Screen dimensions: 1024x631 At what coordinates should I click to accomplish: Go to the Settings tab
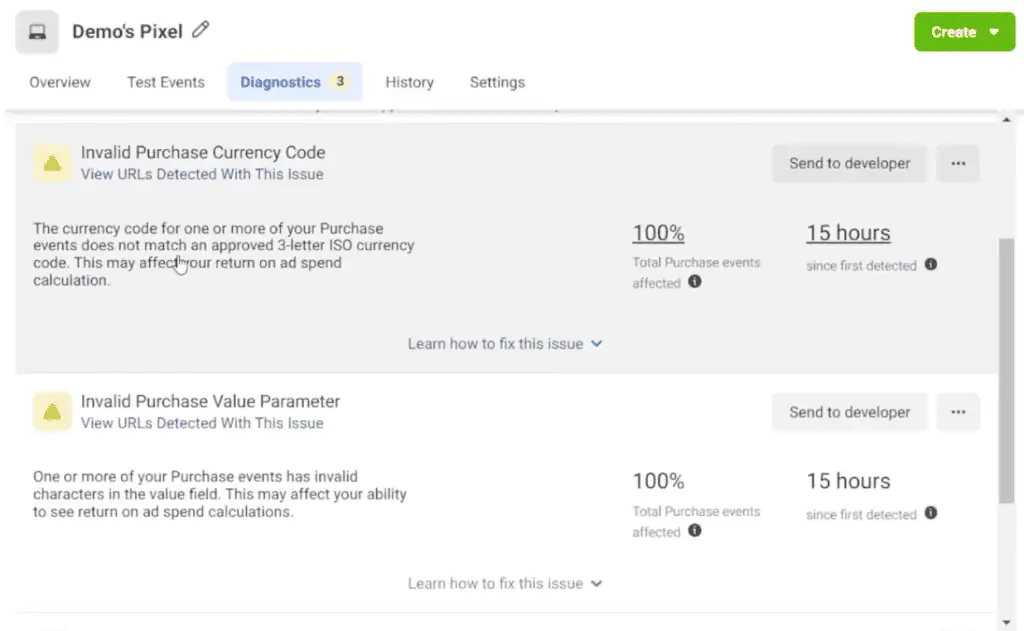tap(496, 82)
